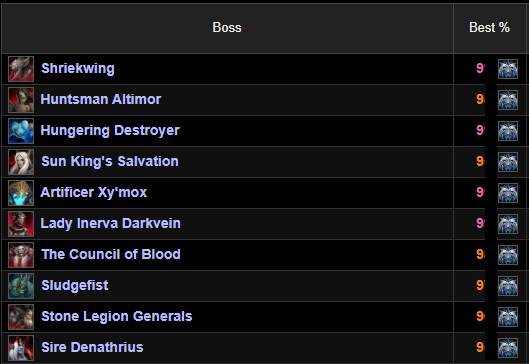Sort by the Boss column header
Viewport: 529px width, 364px height.
227,28
